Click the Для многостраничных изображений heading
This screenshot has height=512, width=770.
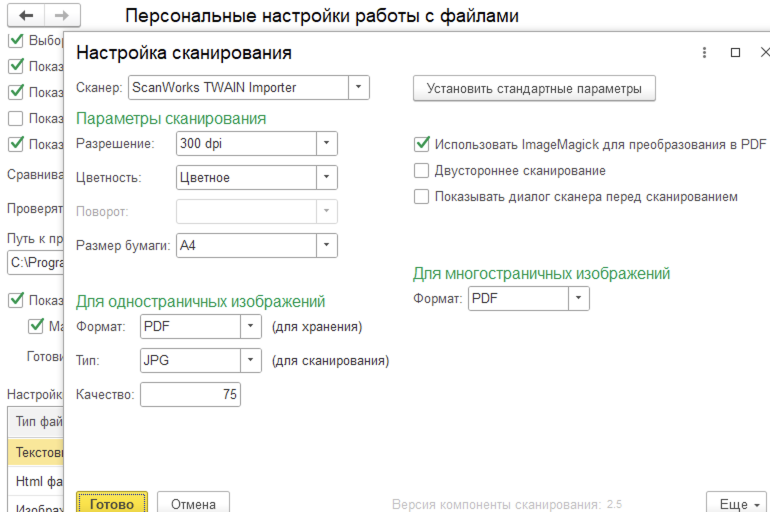pos(541,273)
